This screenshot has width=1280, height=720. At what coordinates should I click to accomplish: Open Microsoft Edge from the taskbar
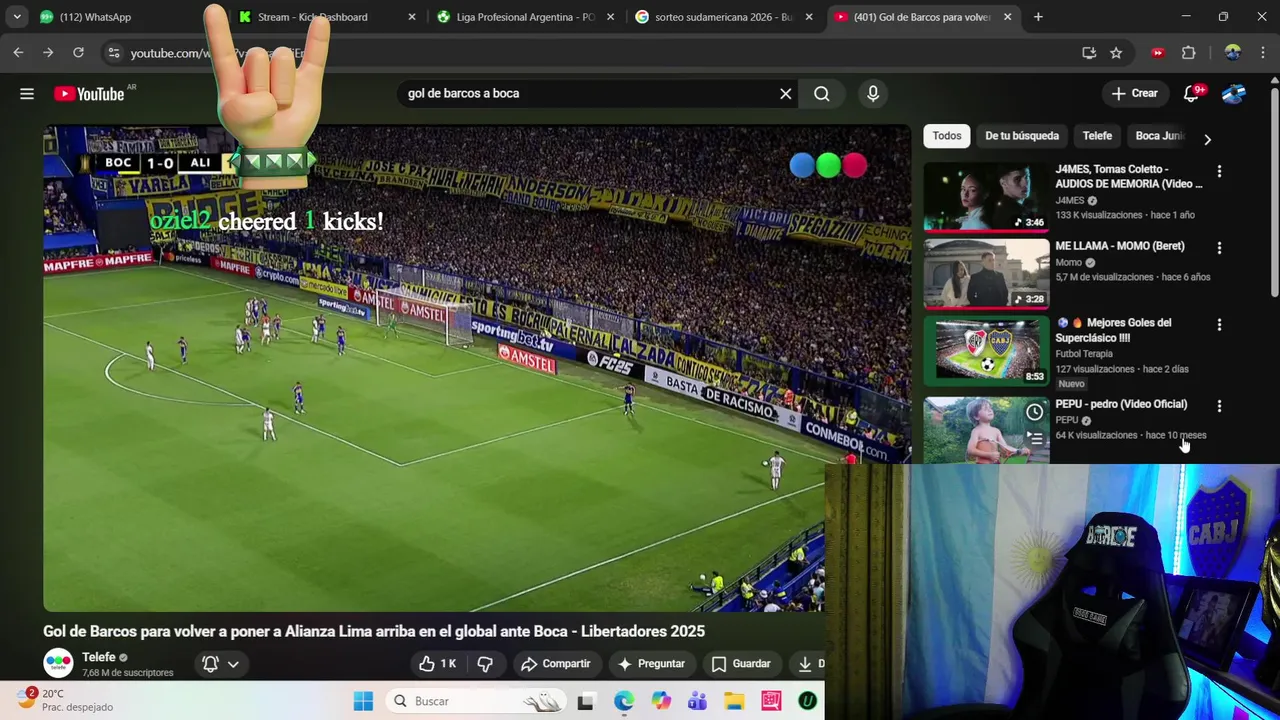point(623,702)
